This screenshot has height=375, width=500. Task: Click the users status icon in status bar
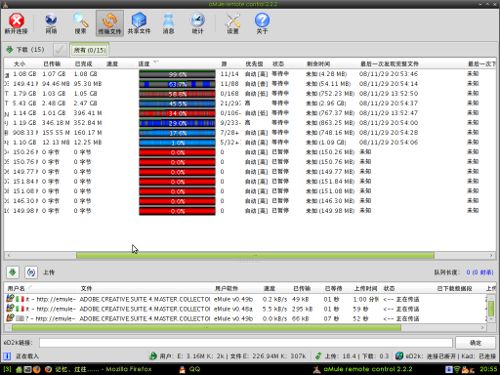(x=153, y=356)
